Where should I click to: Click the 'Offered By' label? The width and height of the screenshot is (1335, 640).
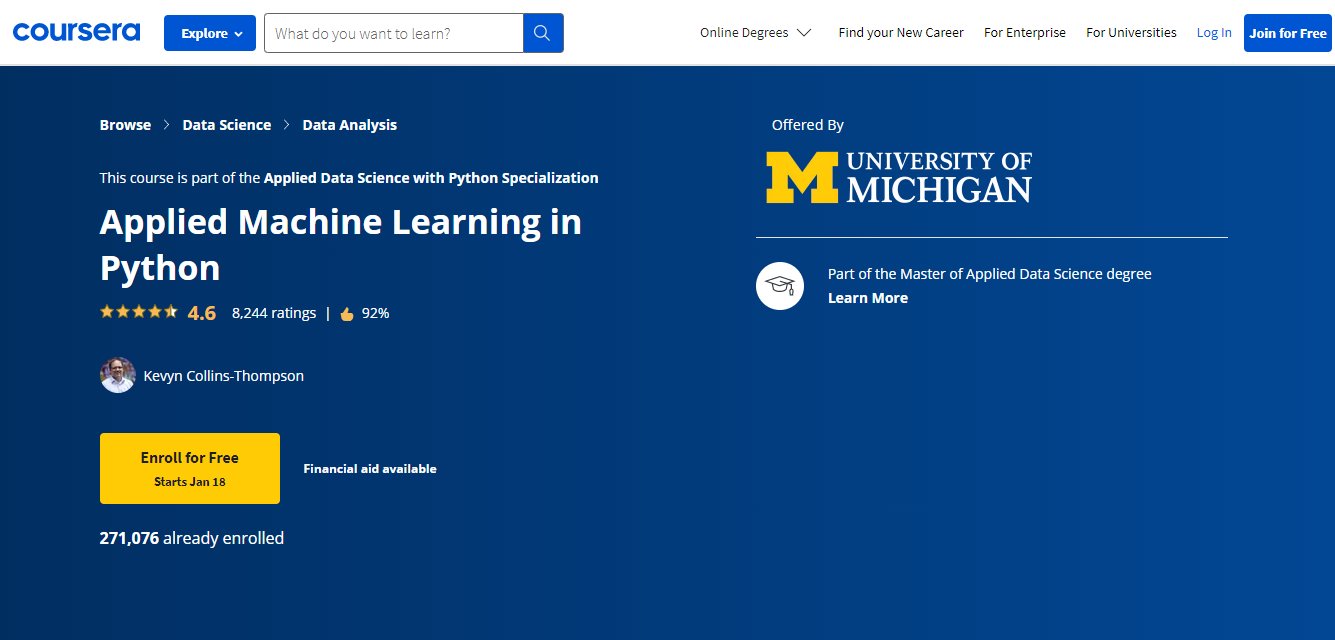(808, 125)
